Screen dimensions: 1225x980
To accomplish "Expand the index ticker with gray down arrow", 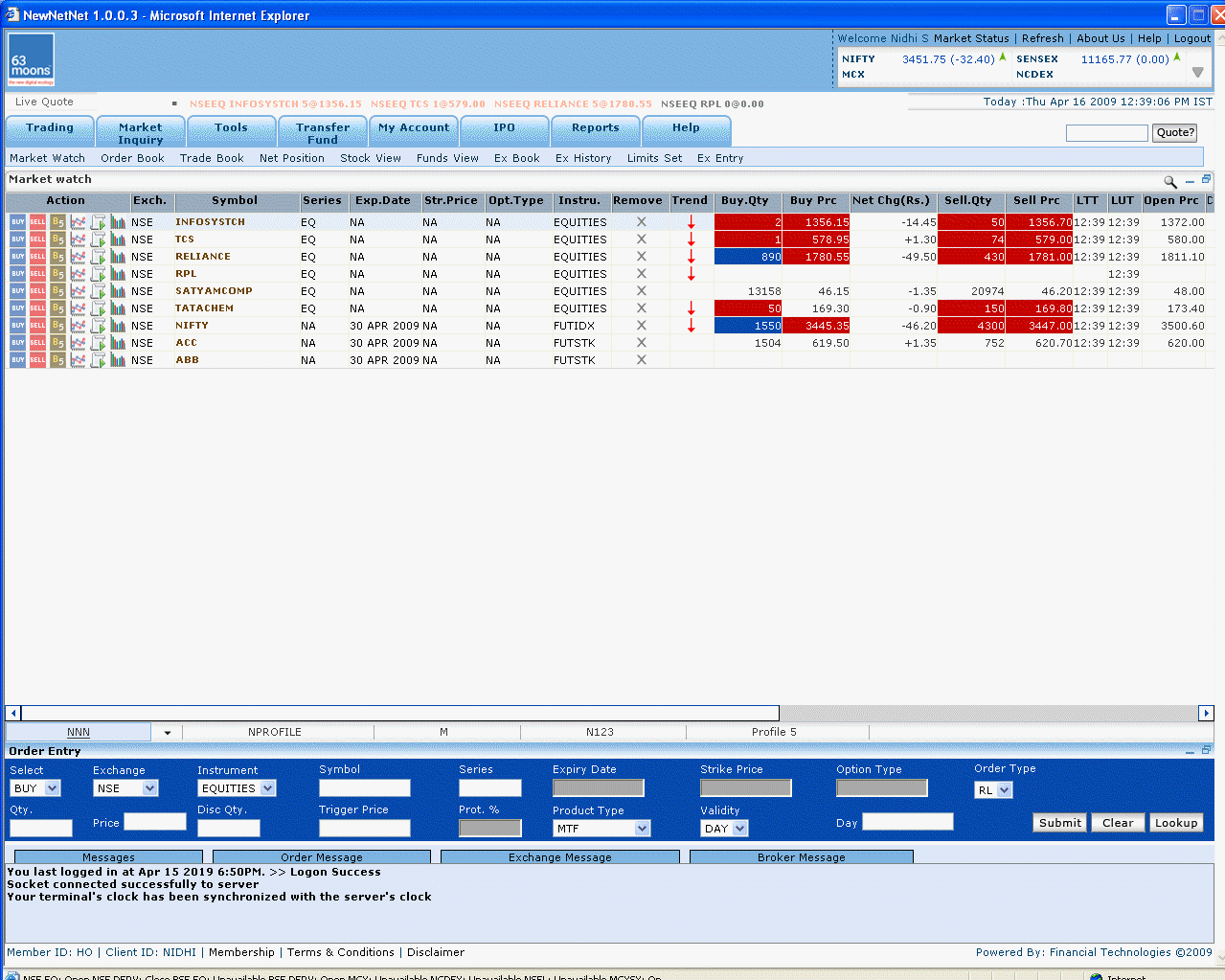I will 1197,73.
